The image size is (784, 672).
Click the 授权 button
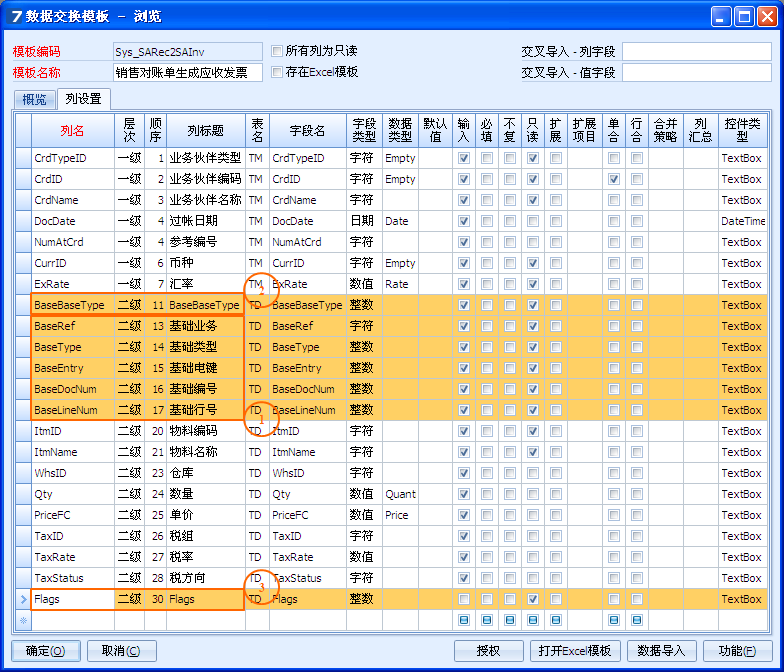click(x=488, y=650)
